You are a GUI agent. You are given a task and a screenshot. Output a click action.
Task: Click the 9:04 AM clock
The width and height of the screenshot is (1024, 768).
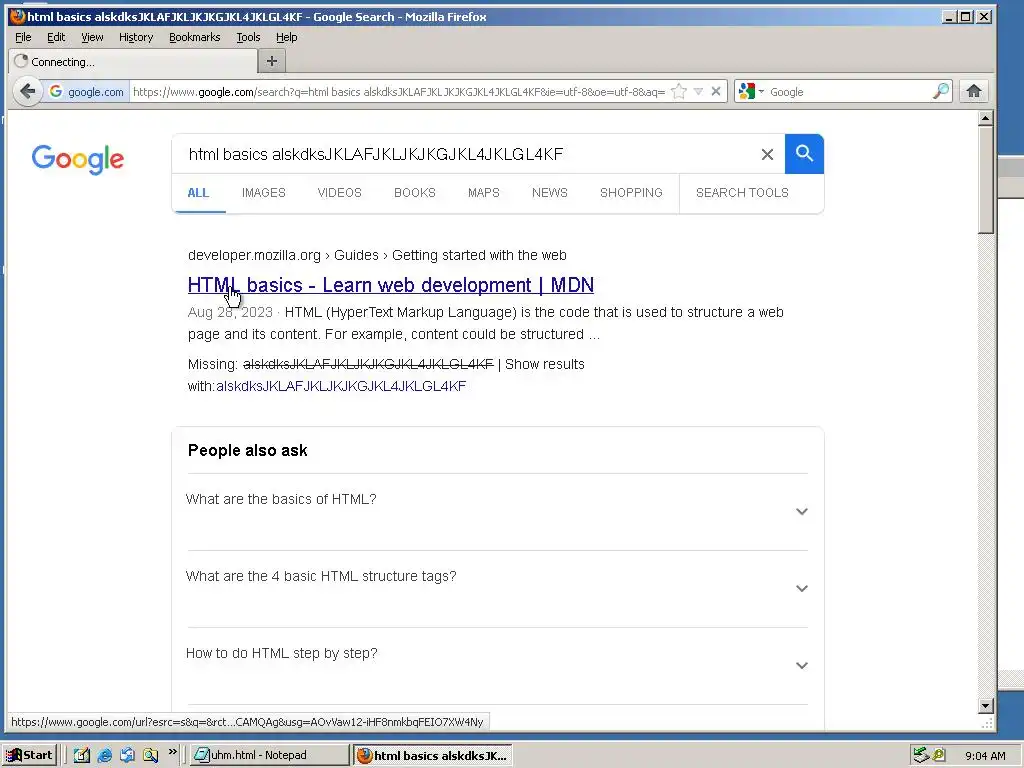click(985, 756)
